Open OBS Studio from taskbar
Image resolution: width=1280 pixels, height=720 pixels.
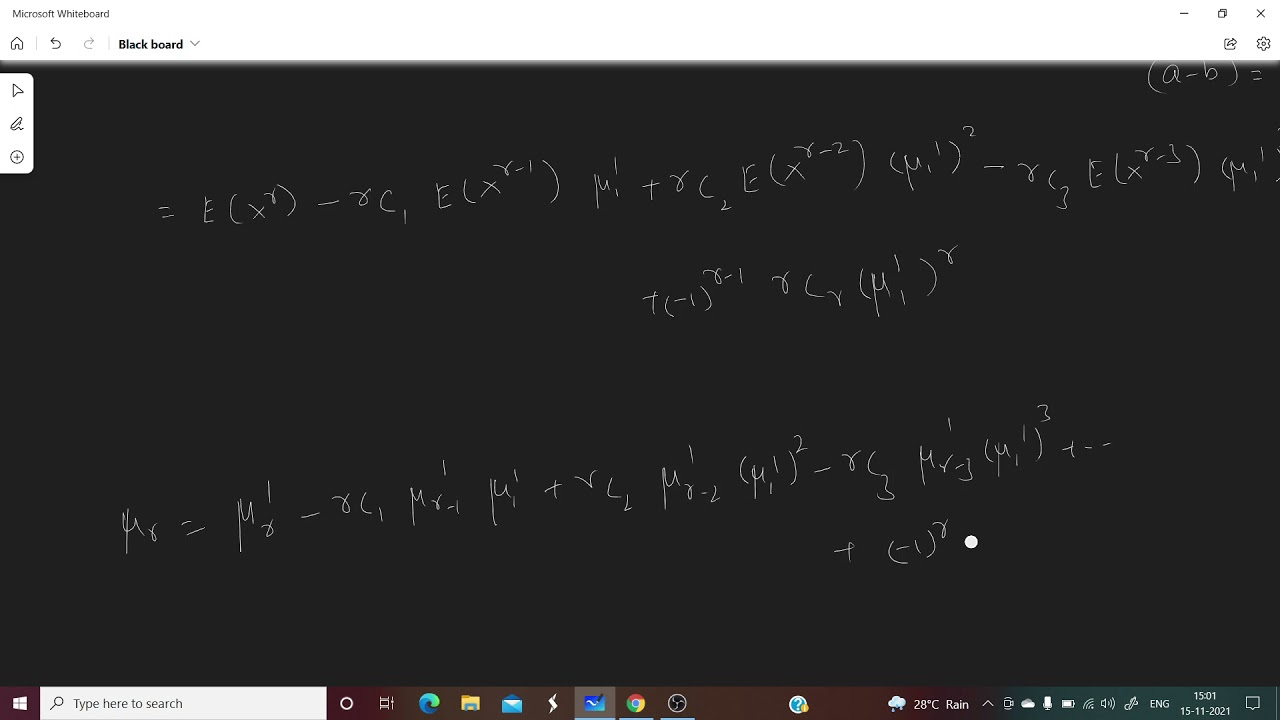(x=677, y=703)
